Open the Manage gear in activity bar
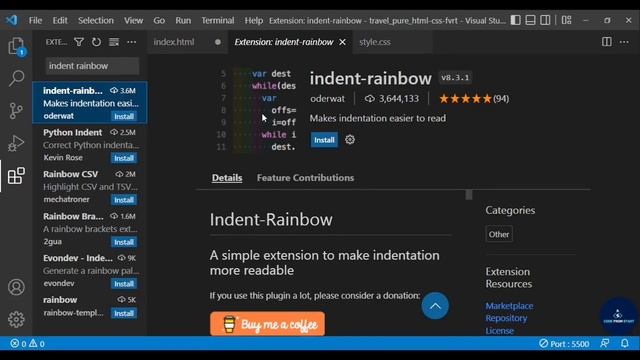 (x=16, y=319)
